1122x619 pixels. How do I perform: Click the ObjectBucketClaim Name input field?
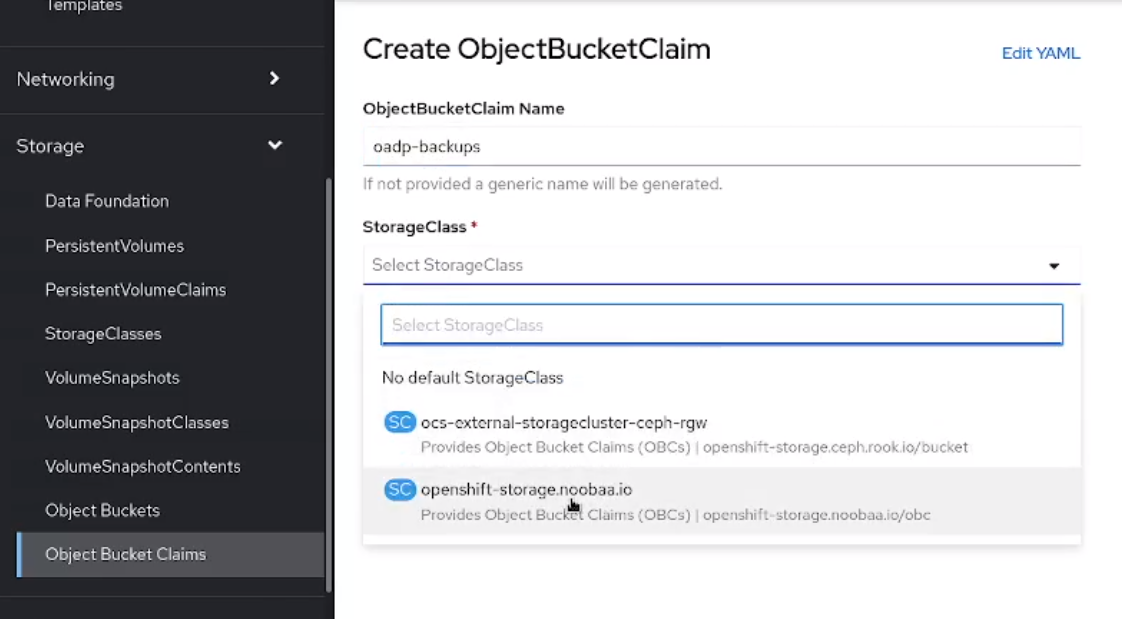coord(720,145)
